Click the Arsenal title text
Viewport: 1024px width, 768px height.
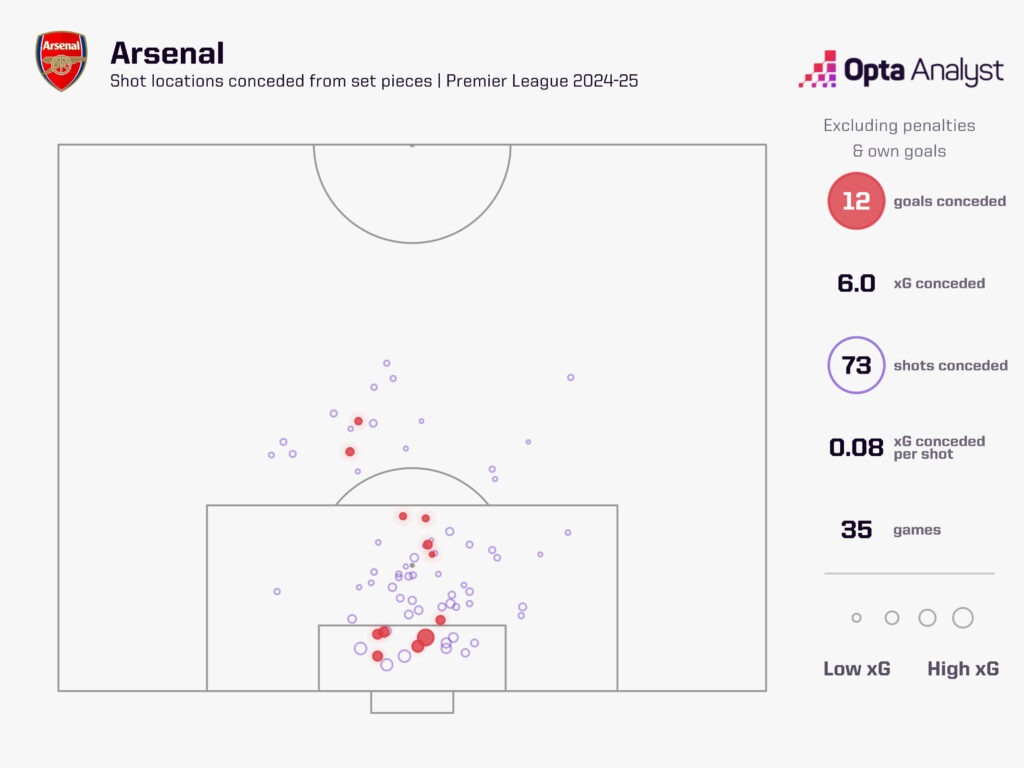(167, 54)
